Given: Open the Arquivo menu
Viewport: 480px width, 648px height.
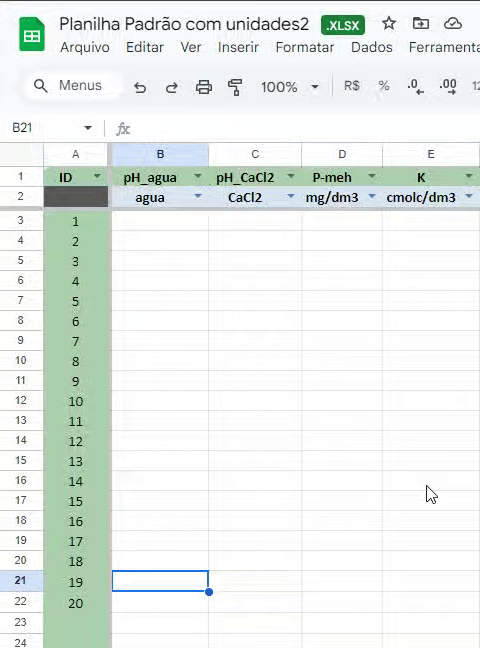Looking at the screenshot, I should tap(85, 47).
